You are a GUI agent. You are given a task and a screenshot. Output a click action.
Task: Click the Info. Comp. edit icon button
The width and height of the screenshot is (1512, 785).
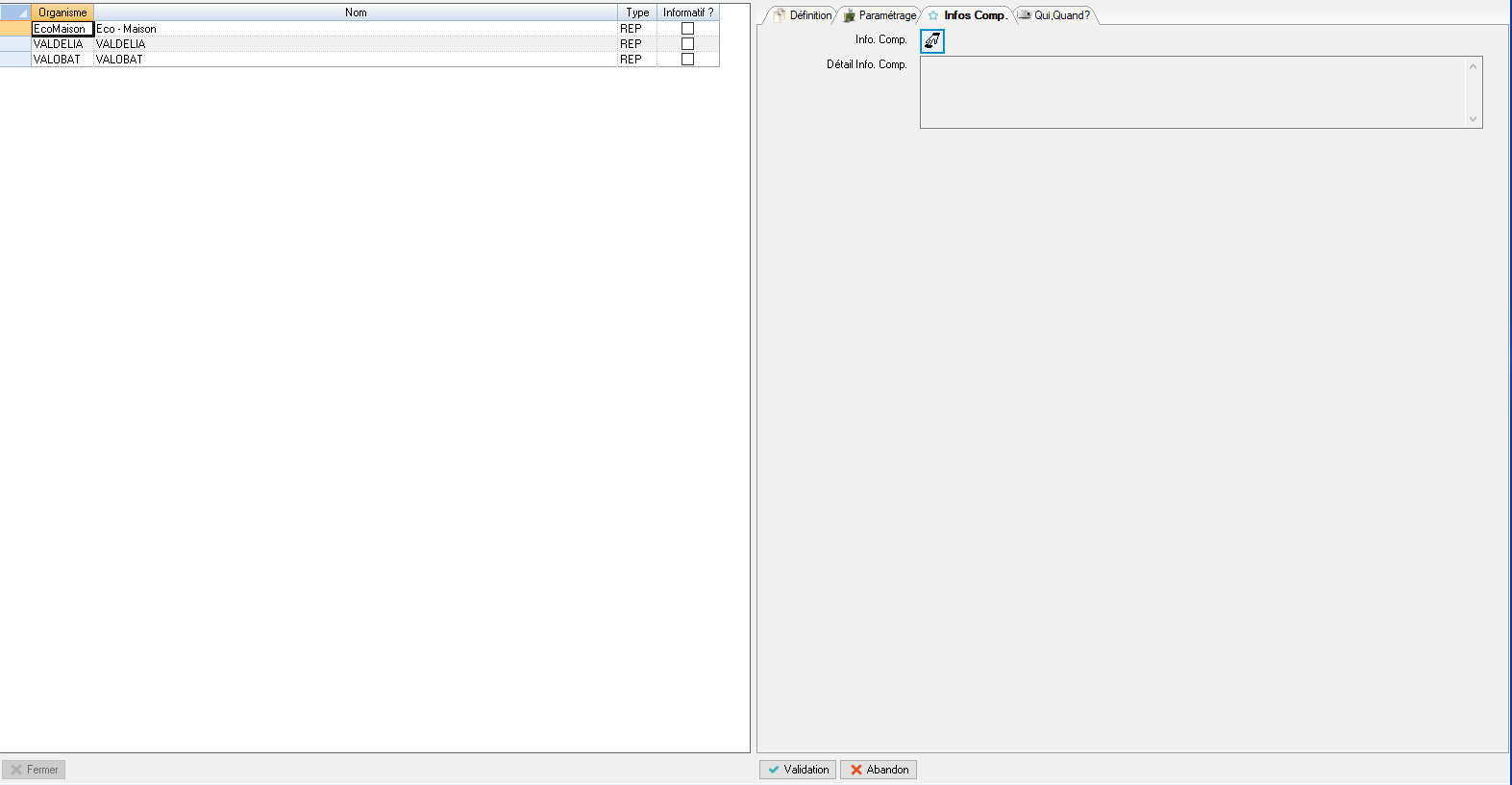point(931,40)
